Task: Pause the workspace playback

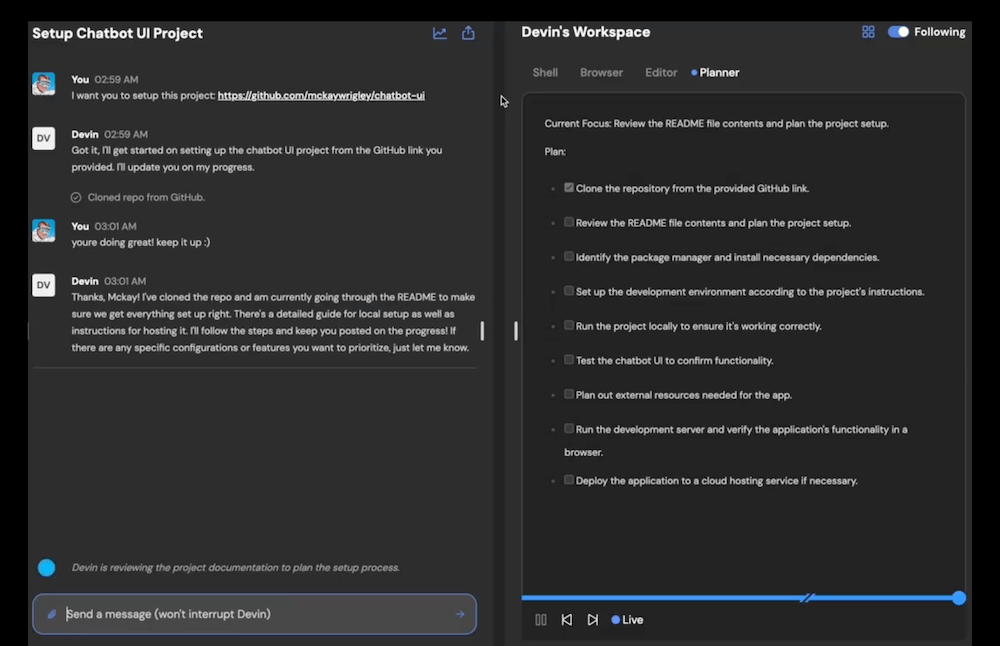Action: 541,620
